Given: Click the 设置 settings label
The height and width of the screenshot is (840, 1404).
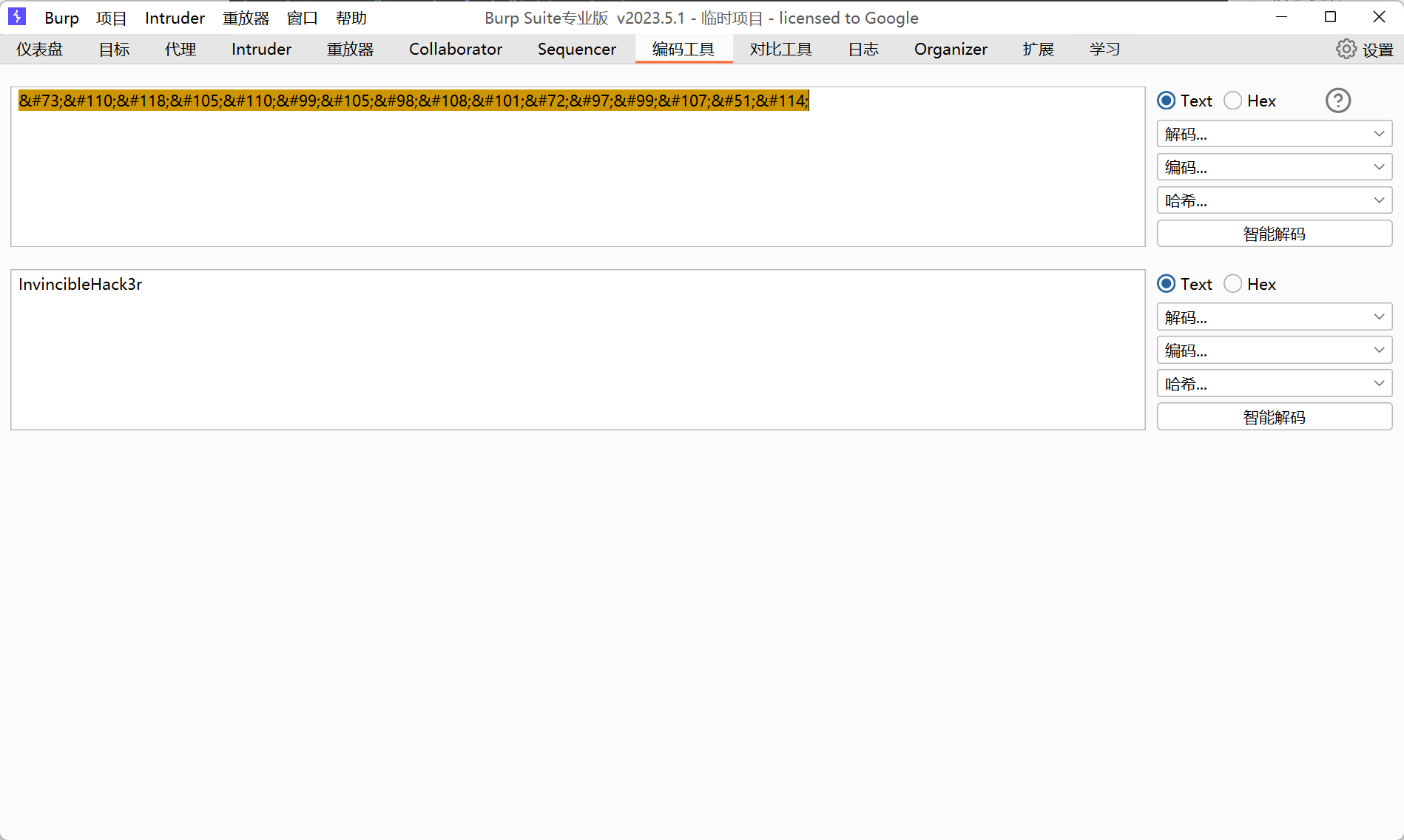Looking at the screenshot, I should pyautogui.click(x=1378, y=50).
